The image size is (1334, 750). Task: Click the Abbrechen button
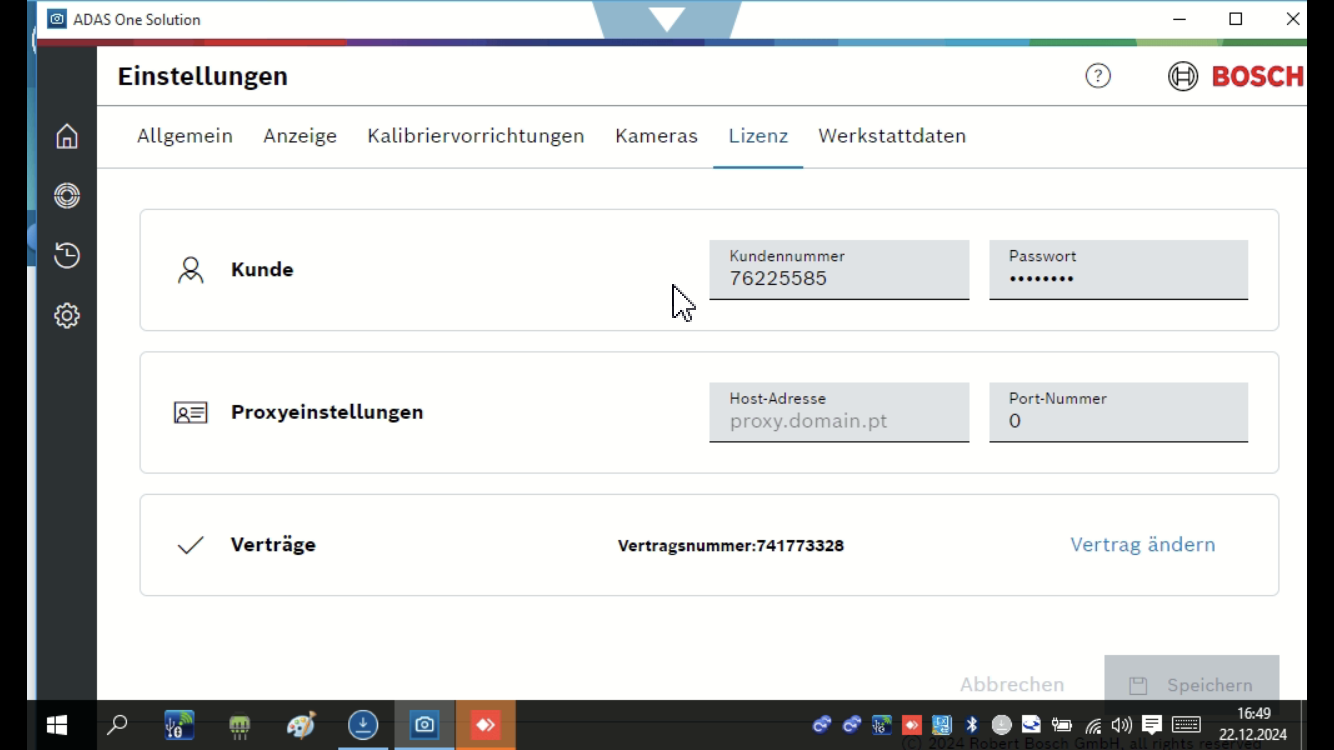tap(1012, 685)
